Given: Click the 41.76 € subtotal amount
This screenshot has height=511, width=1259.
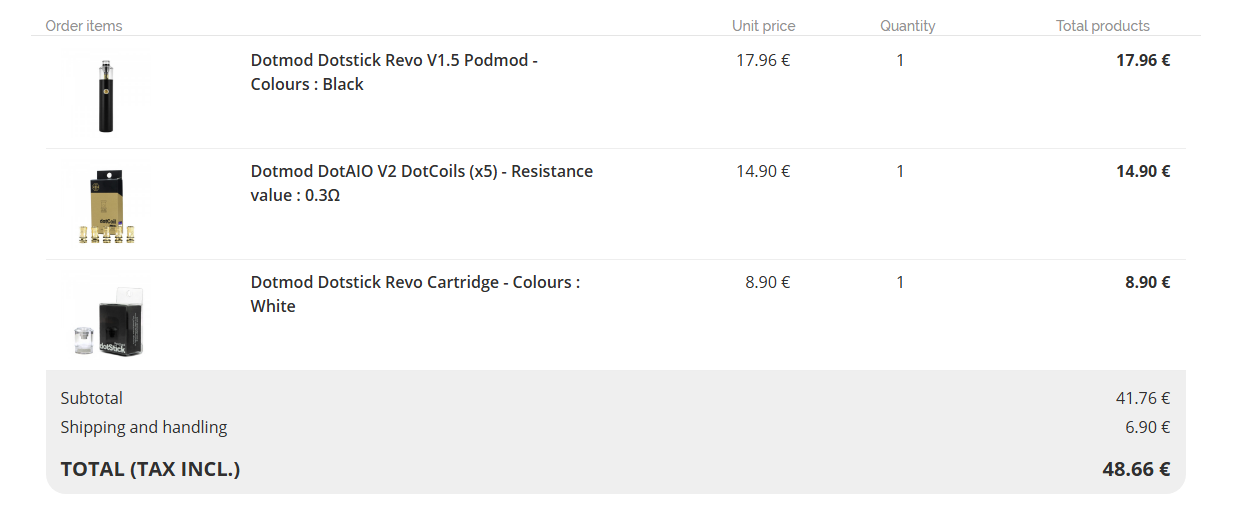Looking at the screenshot, I should 1143,398.
